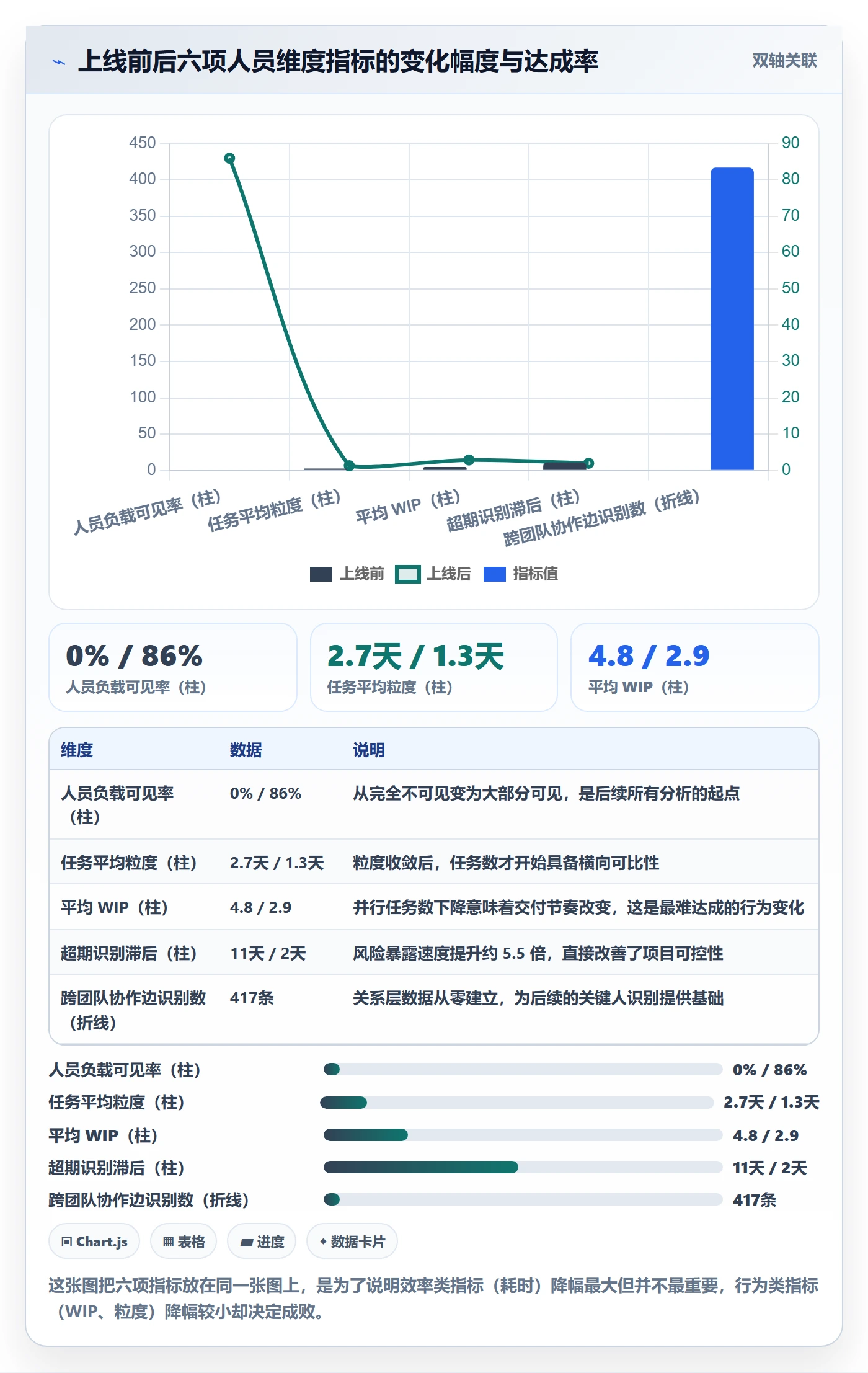Open the 2.7天 / 1.3天 data card
The image size is (868, 1373).
coord(434,667)
